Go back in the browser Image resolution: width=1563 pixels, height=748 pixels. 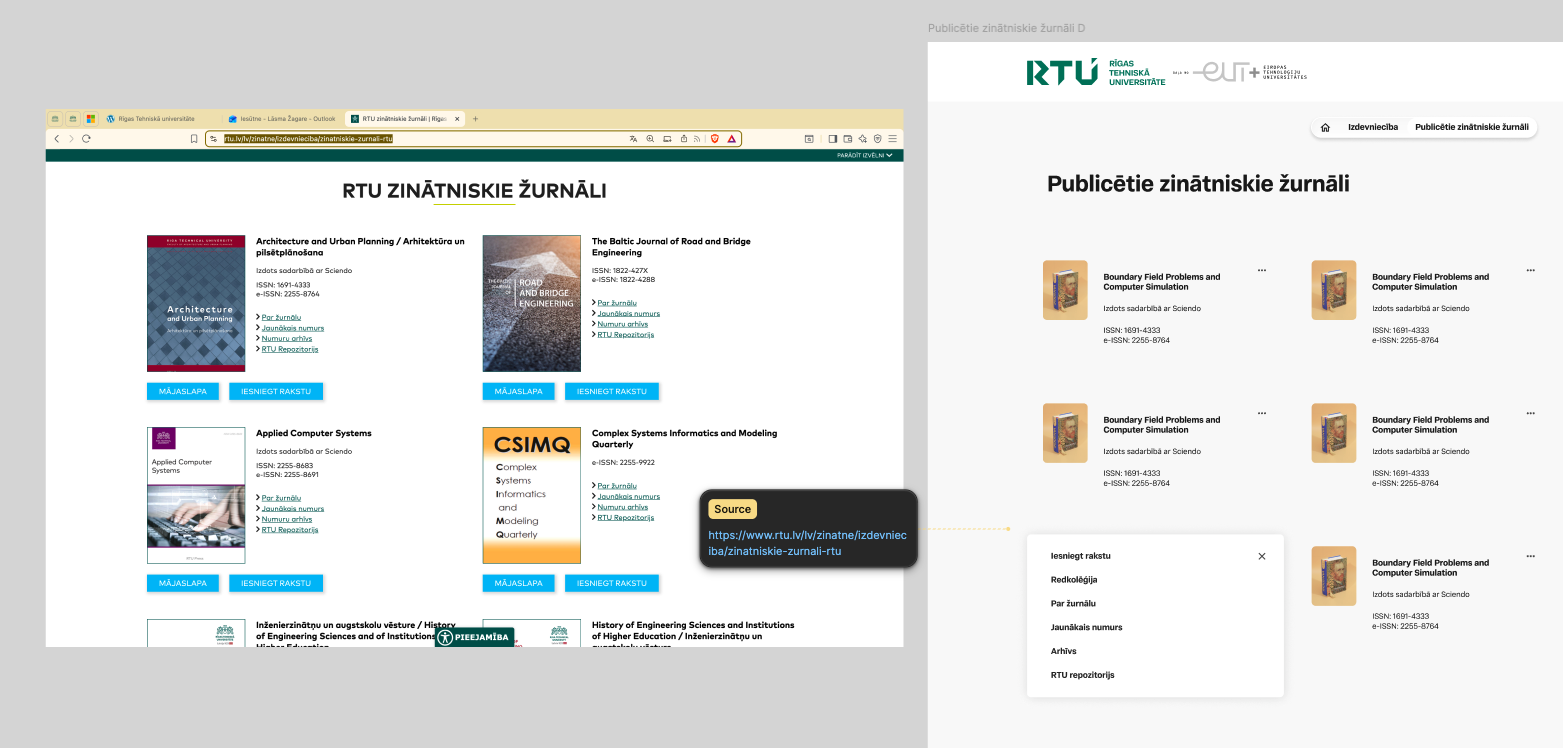pyautogui.click(x=57, y=139)
